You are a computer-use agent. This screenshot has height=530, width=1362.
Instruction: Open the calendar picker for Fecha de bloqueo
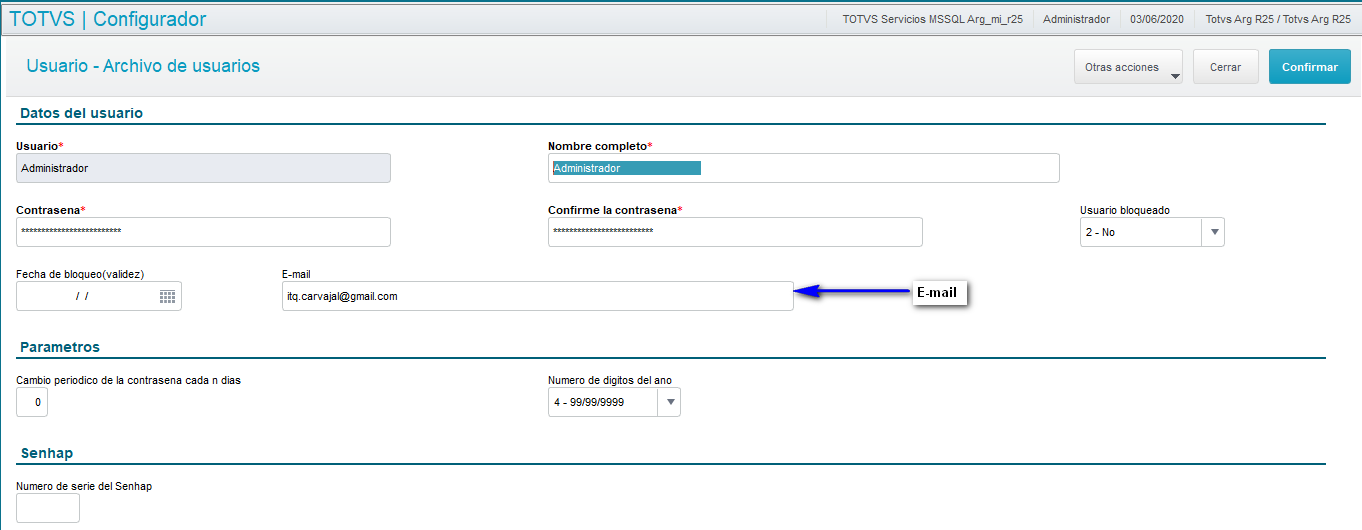(168, 297)
